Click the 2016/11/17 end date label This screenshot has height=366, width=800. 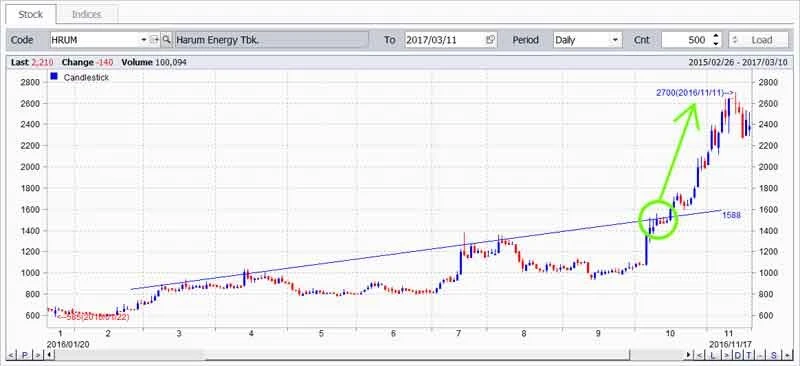(731, 344)
